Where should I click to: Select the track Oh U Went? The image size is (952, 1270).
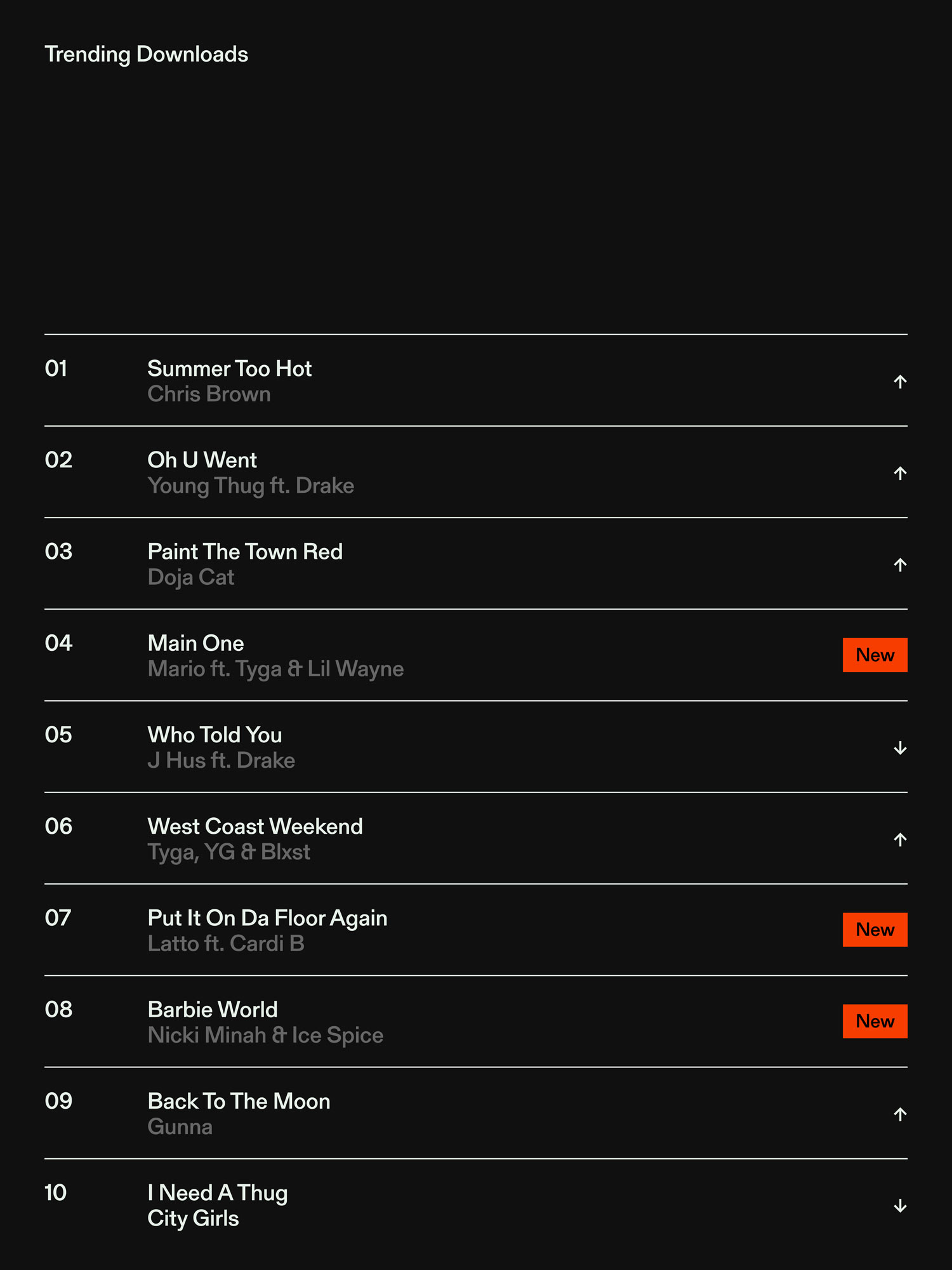[x=202, y=460]
